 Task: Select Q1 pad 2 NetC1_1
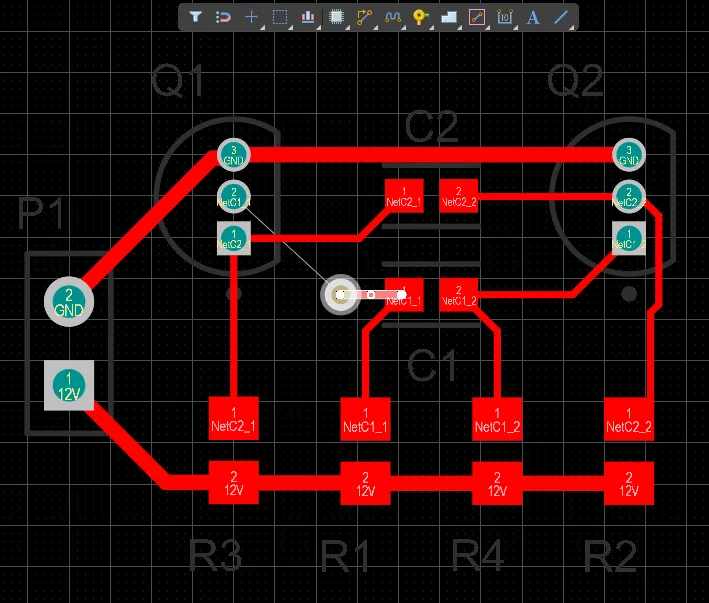(234, 197)
